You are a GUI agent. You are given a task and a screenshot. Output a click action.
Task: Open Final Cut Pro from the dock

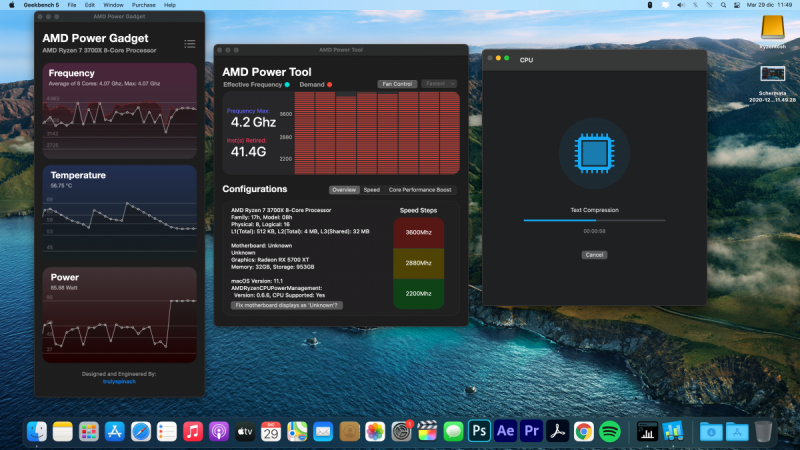[427, 431]
